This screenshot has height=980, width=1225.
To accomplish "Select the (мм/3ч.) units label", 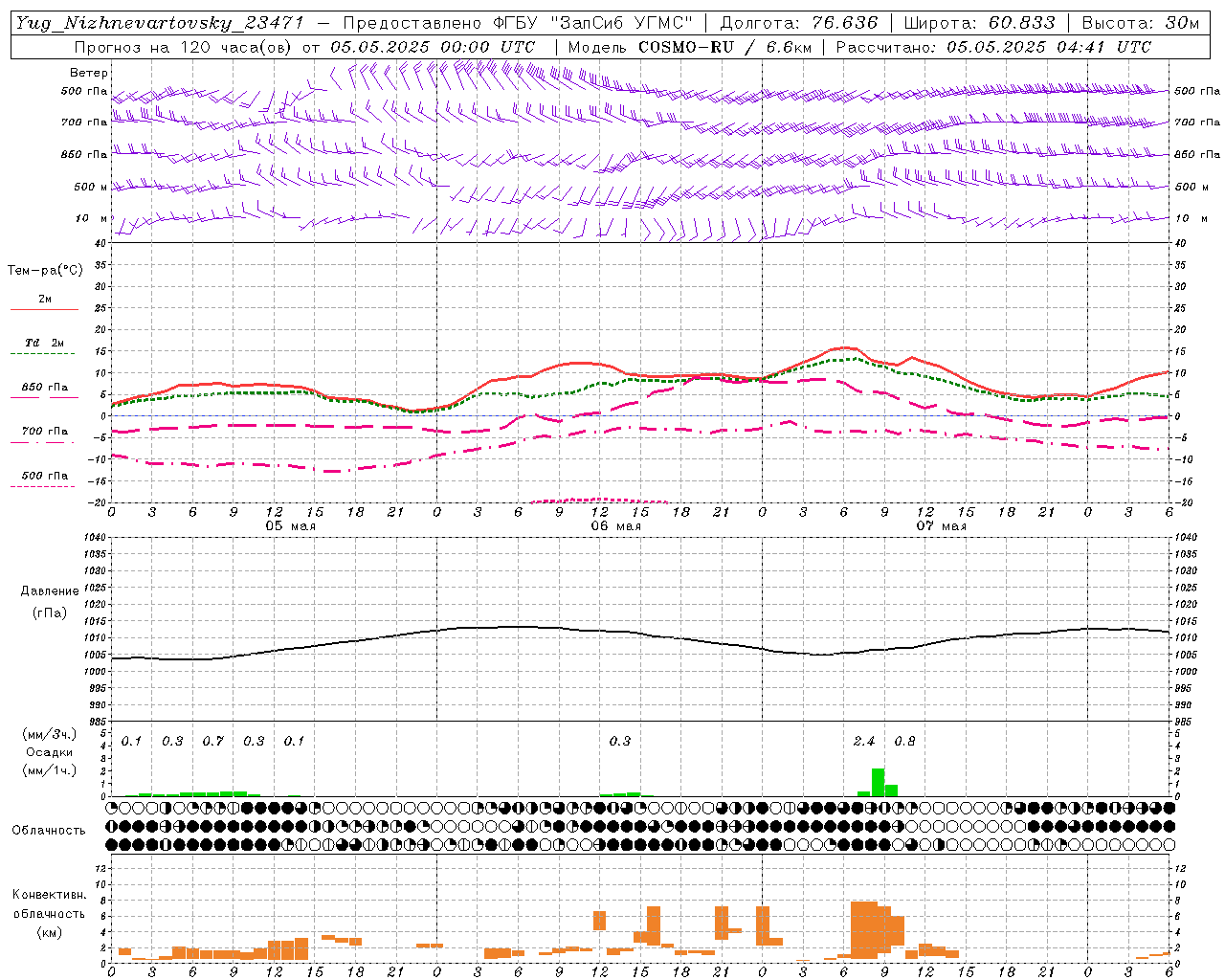I will pos(49,734).
